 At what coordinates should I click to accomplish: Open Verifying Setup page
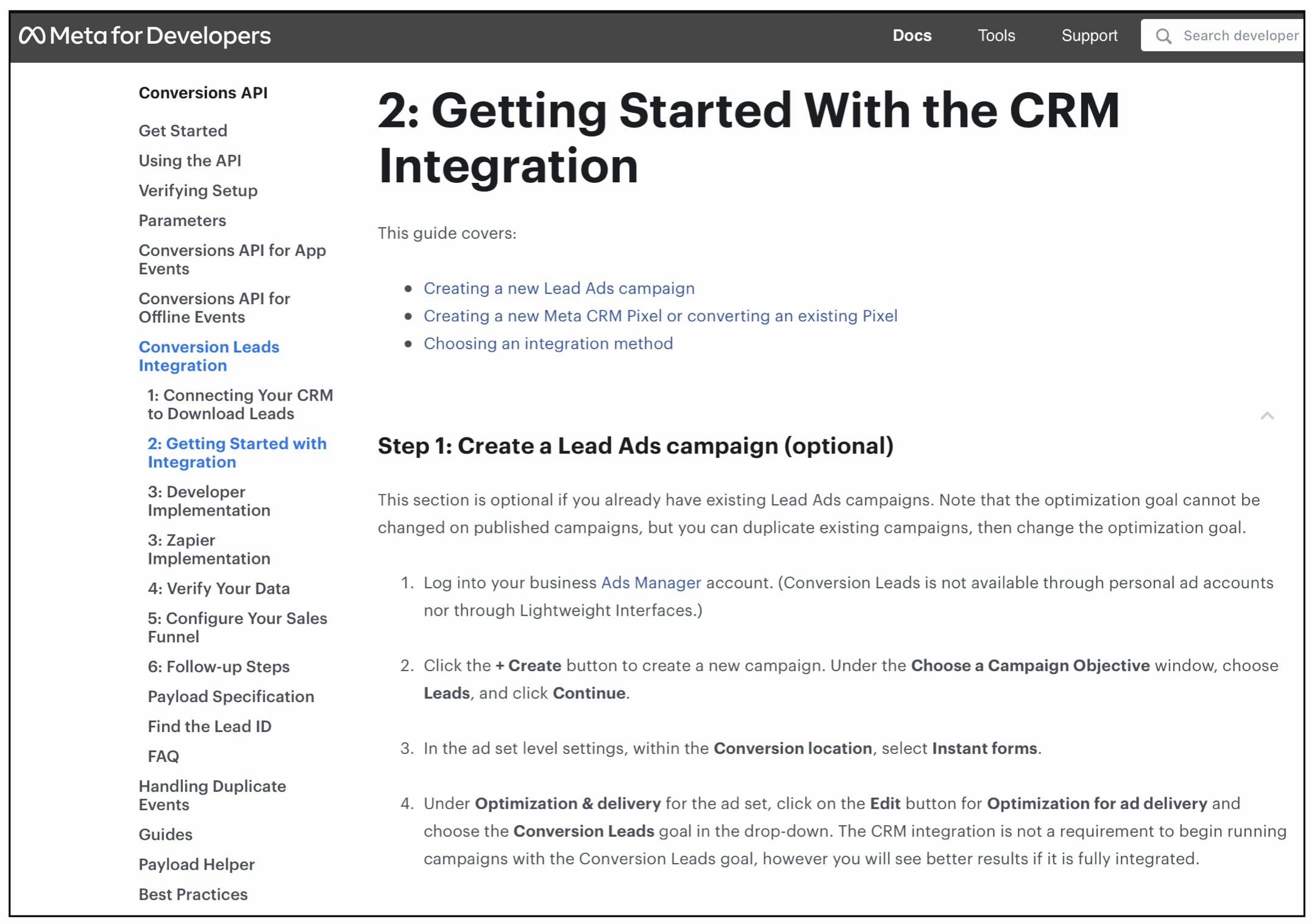click(x=198, y=191)
